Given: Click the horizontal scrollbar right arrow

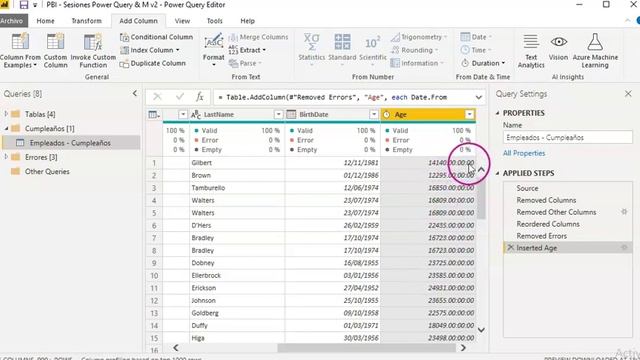Looking at the screenshot, I should (x=463, y=348).
